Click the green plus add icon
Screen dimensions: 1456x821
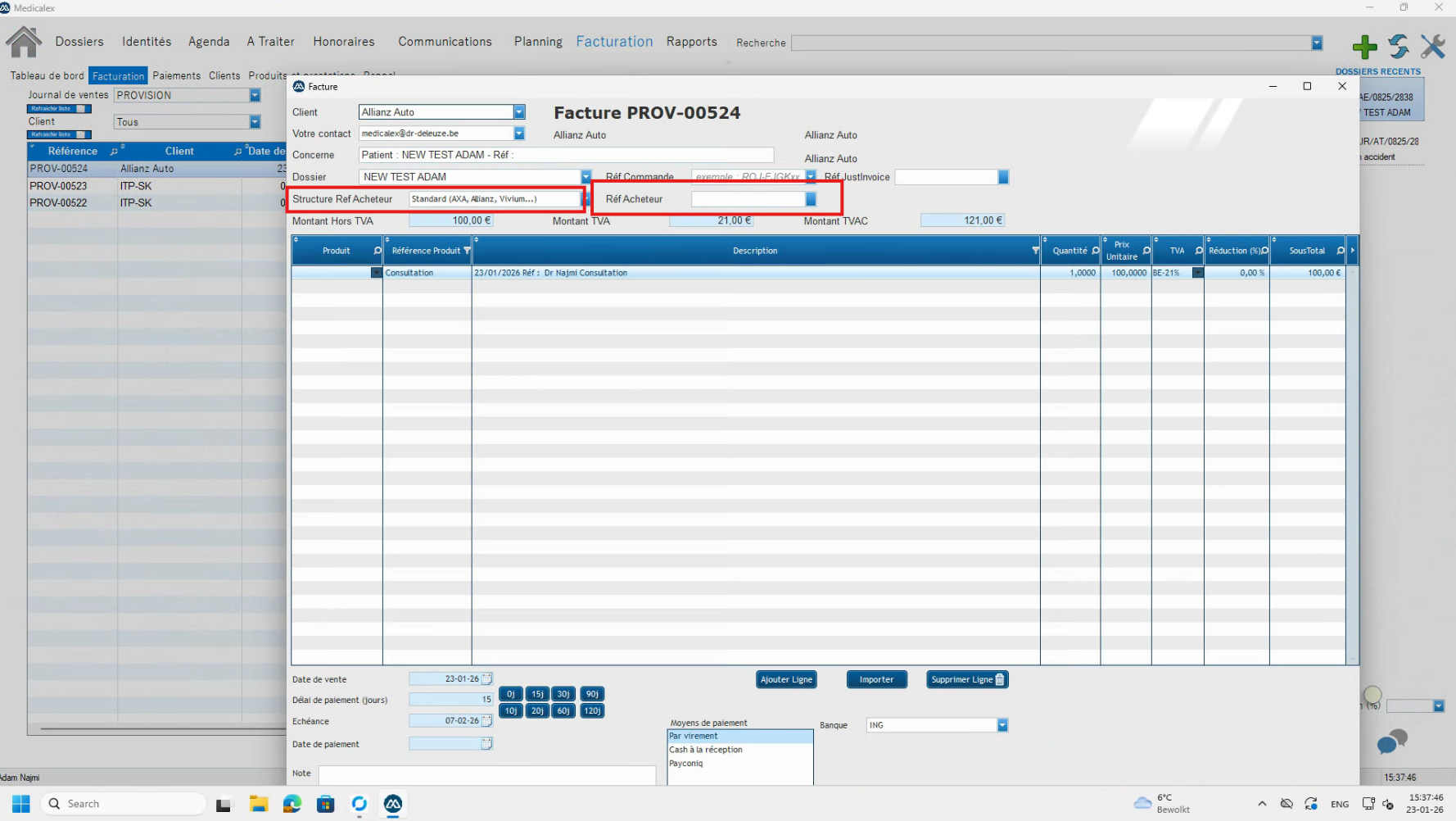(1364, 47)
